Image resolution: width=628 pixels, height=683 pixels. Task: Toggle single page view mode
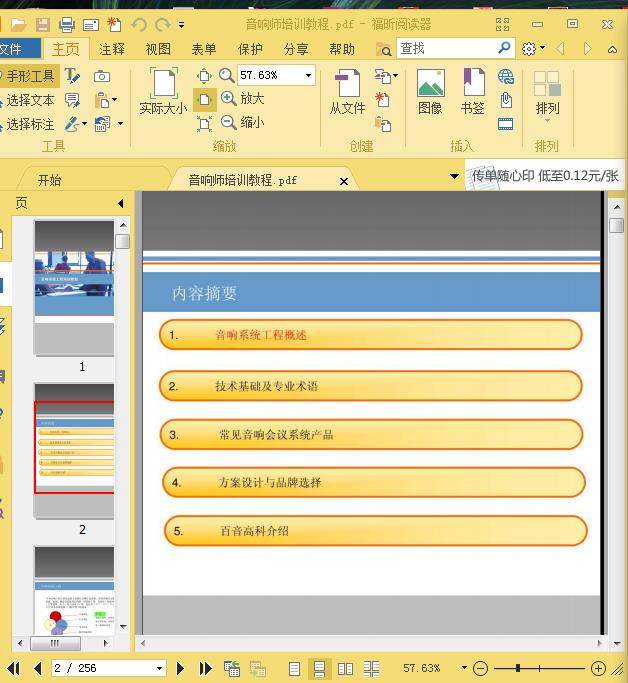294,669
